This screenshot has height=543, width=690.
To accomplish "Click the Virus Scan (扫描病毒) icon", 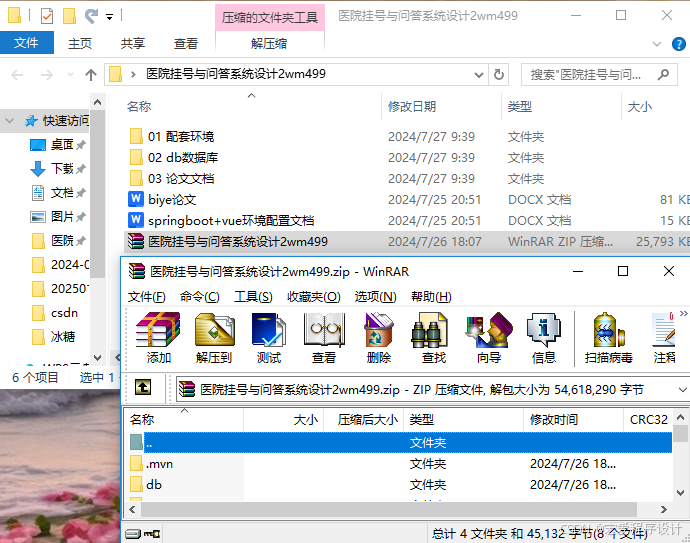I will click(609, 338).
